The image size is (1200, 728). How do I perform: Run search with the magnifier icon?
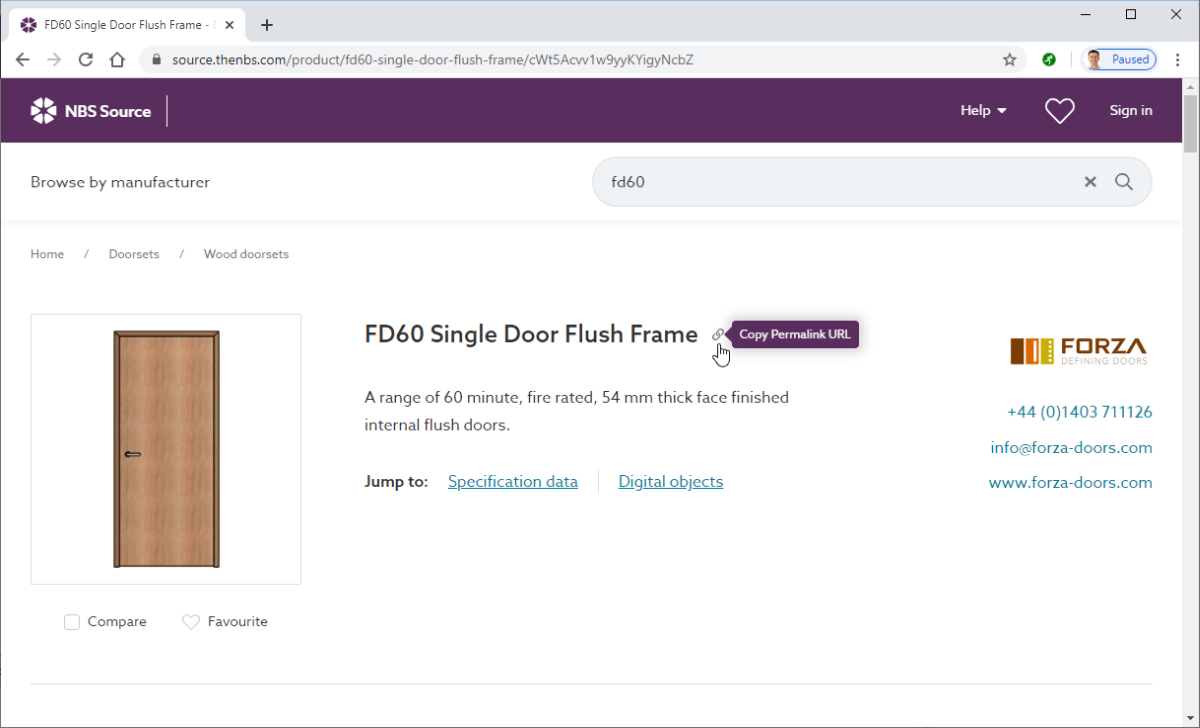[x=1124, y=182]
